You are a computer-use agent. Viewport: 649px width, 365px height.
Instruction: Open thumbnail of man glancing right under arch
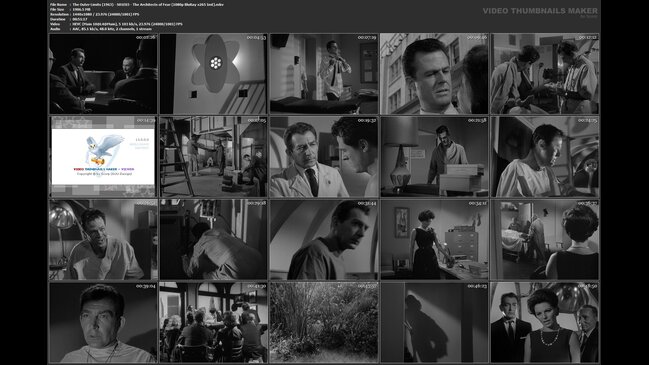[x=324, y=240]
